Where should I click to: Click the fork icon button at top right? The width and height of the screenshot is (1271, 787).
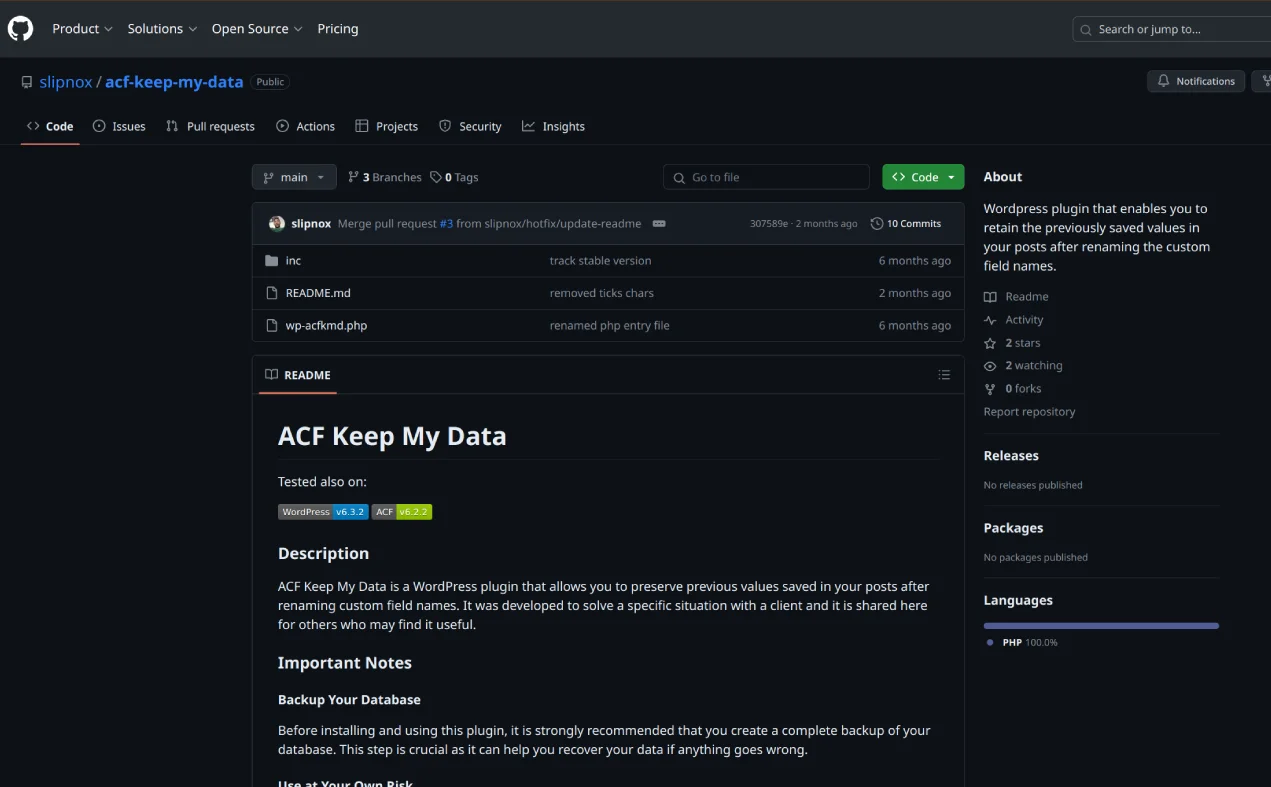pyautogui.click(x=1262, y=81)
